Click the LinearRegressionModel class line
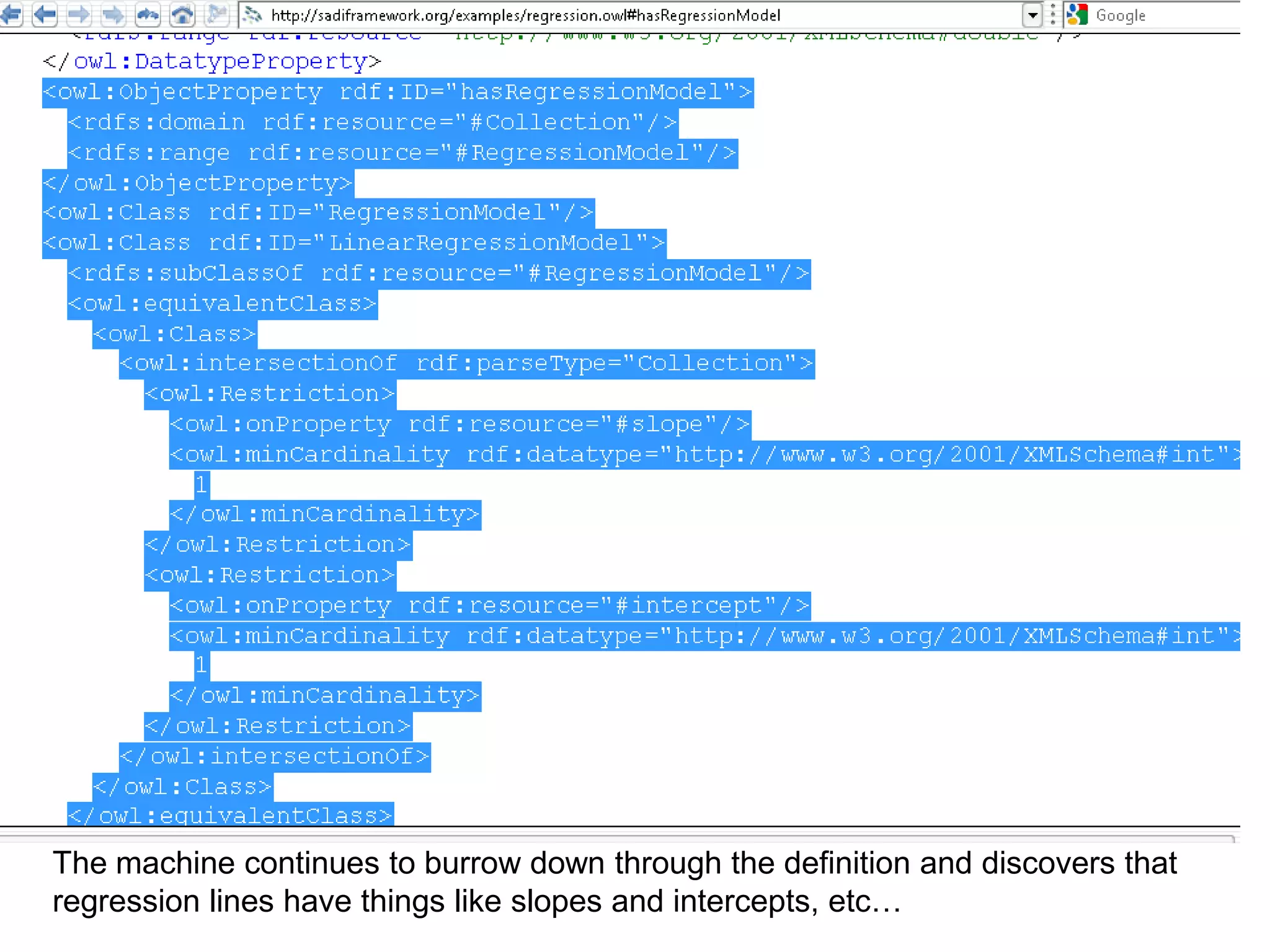This screenshot has height=952, width=1270. pos(354,243)
